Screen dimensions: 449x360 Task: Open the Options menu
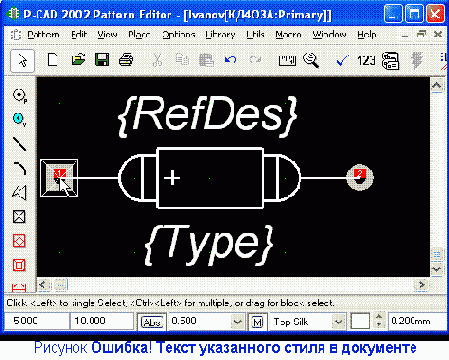pos(179,34)
